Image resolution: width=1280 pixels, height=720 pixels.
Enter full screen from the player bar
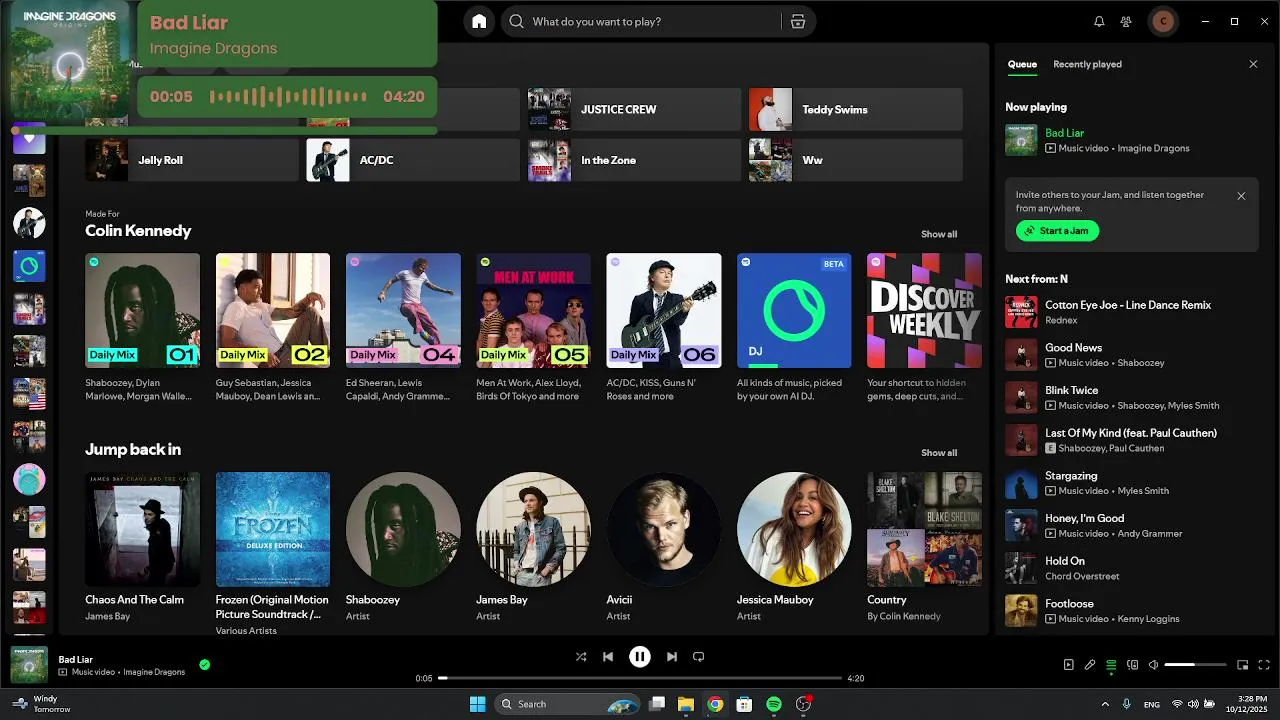tap(1264, 665)
